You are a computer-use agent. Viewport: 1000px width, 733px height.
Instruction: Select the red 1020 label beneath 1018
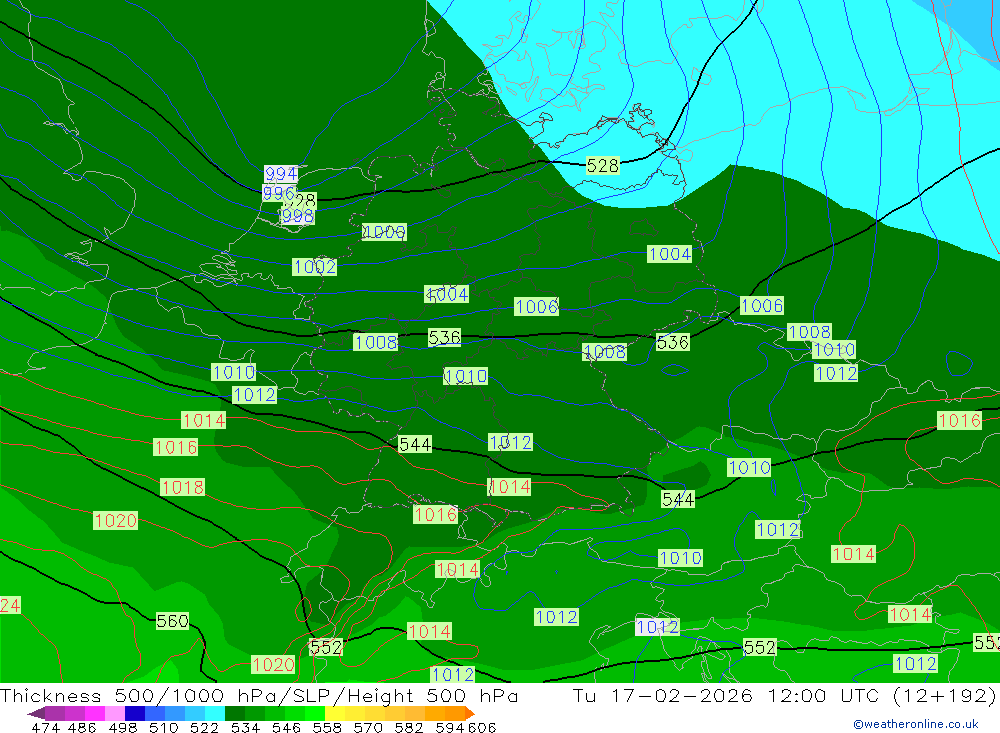tap(115, 520)
